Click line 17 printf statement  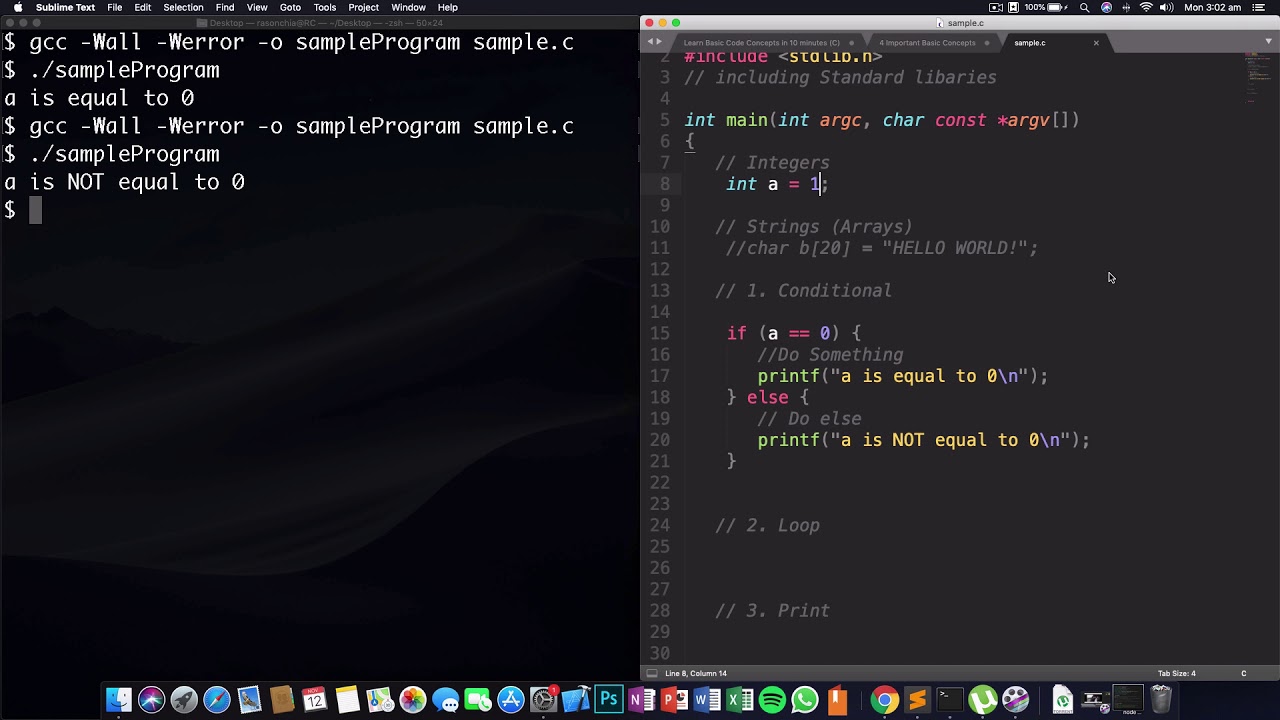click(x=902, y=376)
